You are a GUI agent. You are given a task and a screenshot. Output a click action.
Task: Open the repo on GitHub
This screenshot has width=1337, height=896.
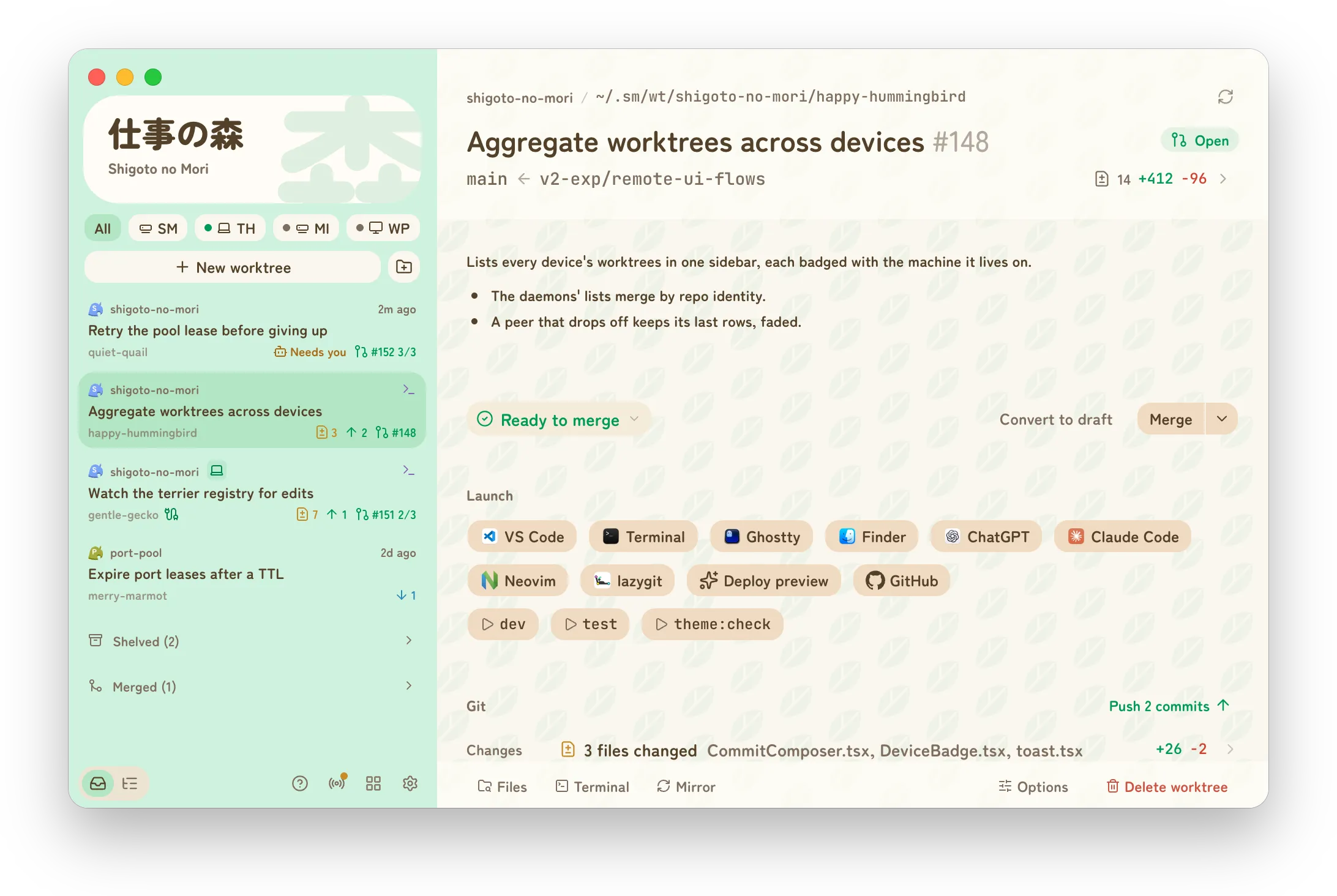point(902,581)
